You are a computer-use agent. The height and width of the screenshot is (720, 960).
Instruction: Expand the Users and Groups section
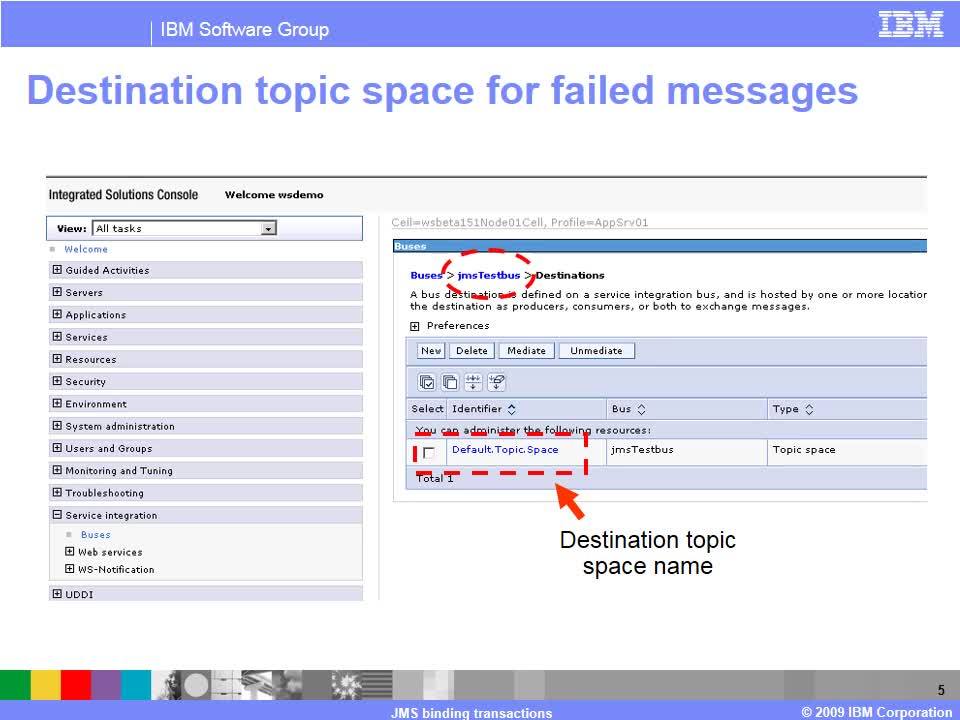(58, 448)
